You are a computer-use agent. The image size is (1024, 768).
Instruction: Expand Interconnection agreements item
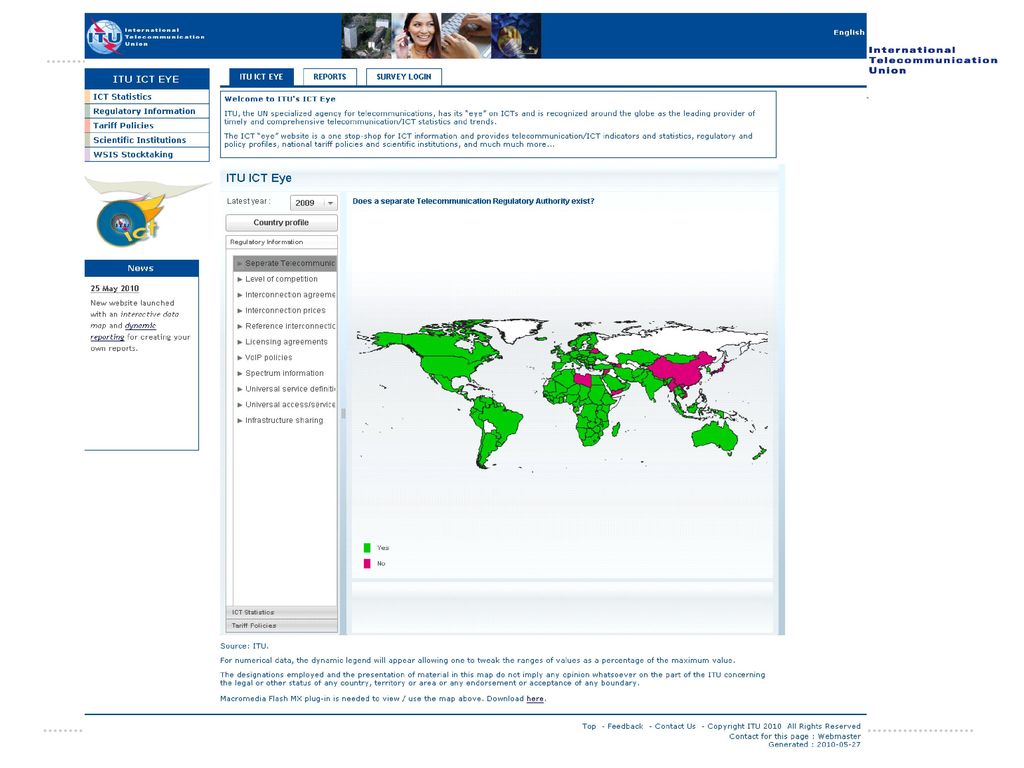(286, 295)
